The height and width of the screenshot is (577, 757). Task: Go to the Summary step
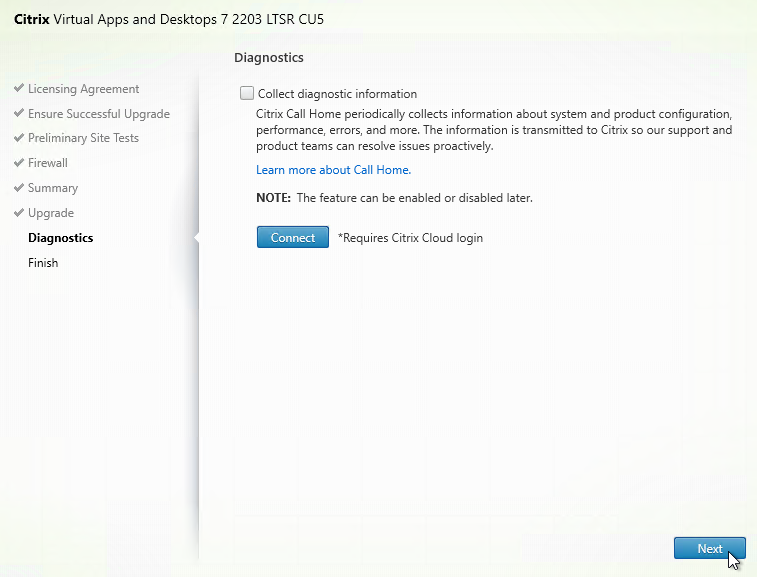(53, 188)
